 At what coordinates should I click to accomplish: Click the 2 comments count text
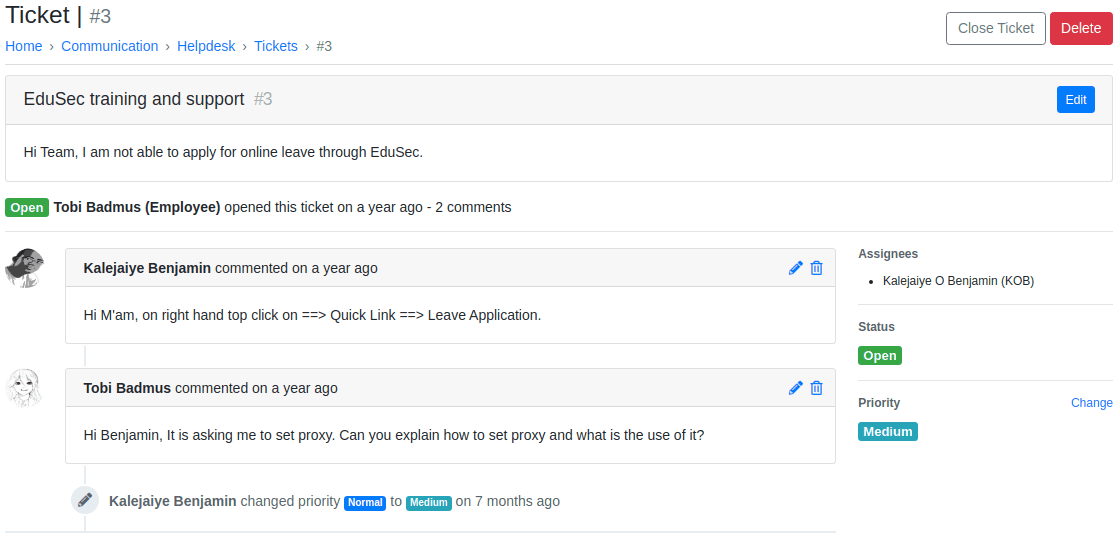[473, 208]
